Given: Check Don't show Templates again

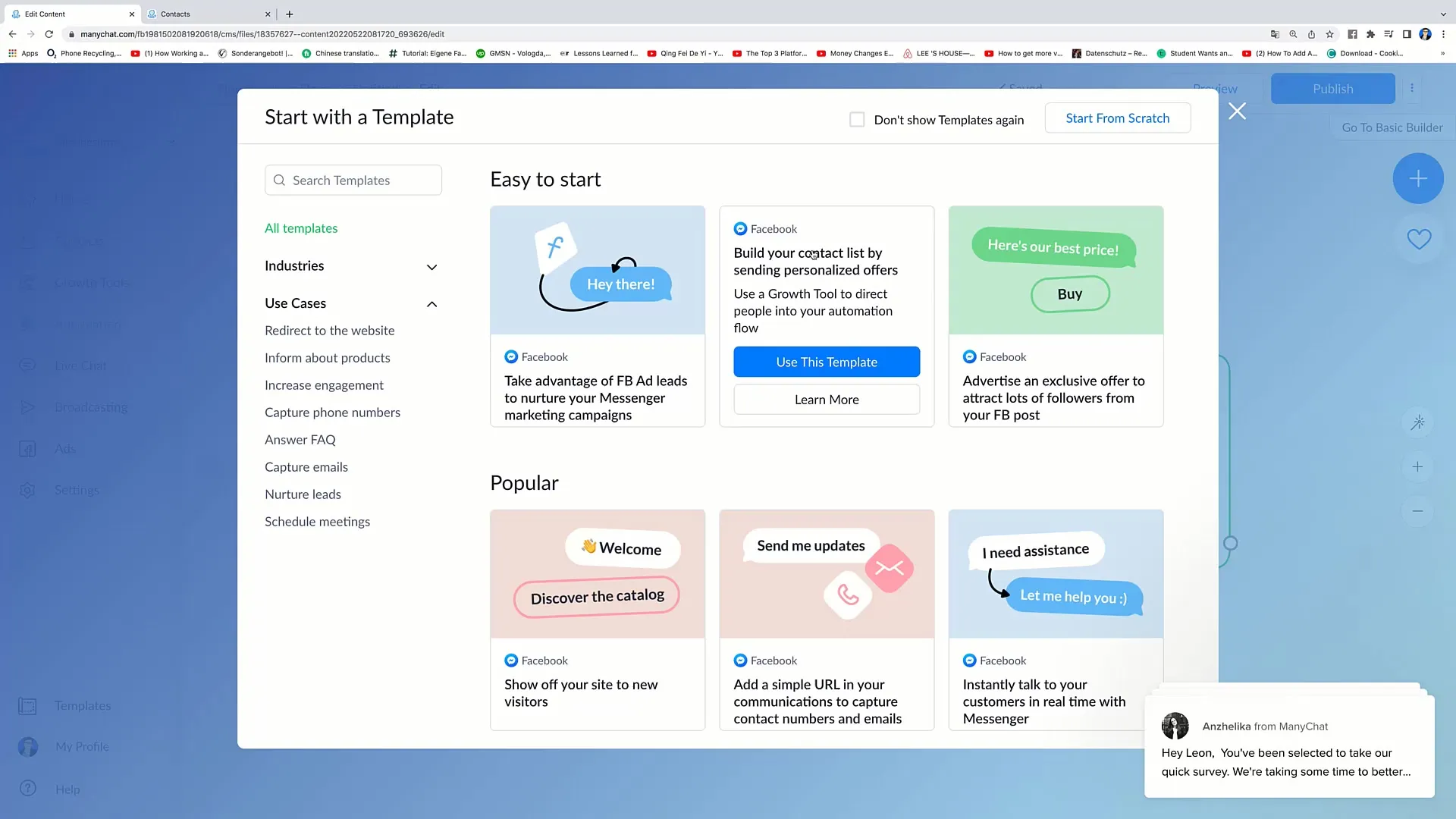Looking at the screenshot, I should pos(857,120).
